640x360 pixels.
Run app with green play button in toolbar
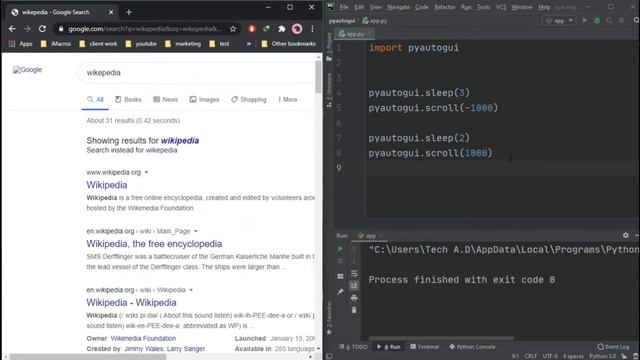point(584,20)
